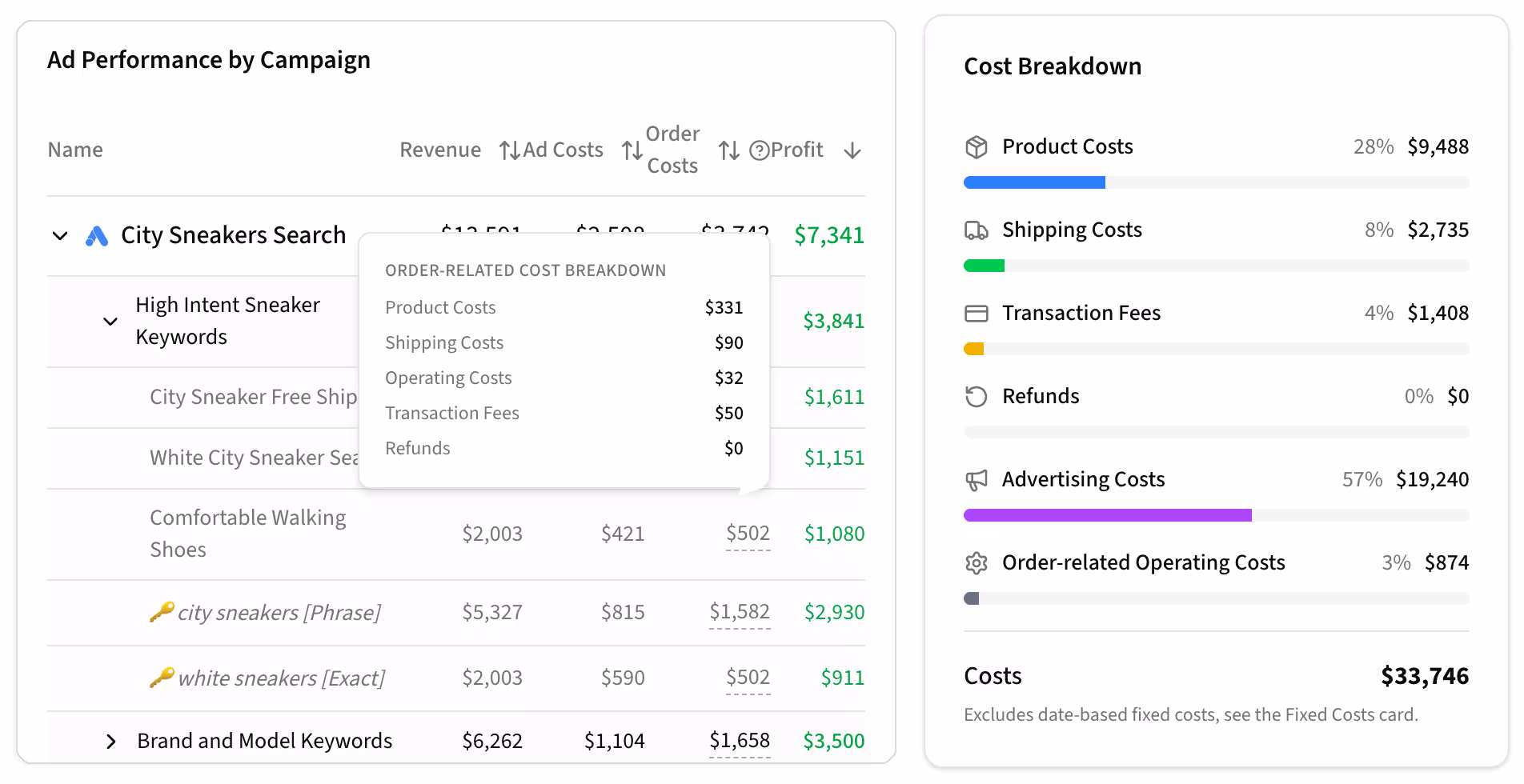Collapse the City Sneakers Search campaign
This screenshot has height=784, width=1524.
(x=60, y=236)
